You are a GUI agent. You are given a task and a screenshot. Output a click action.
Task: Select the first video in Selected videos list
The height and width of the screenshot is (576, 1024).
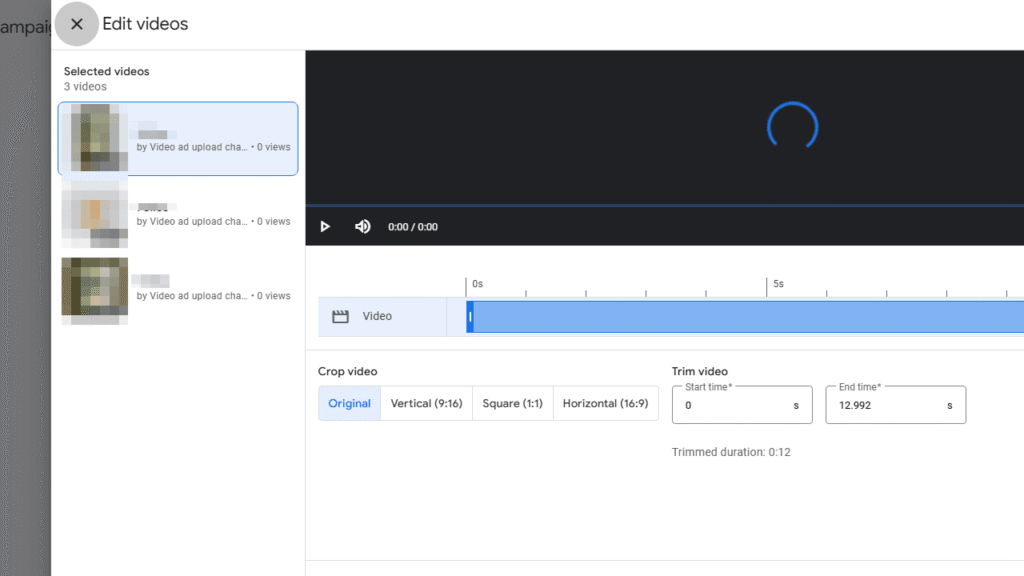177,138
